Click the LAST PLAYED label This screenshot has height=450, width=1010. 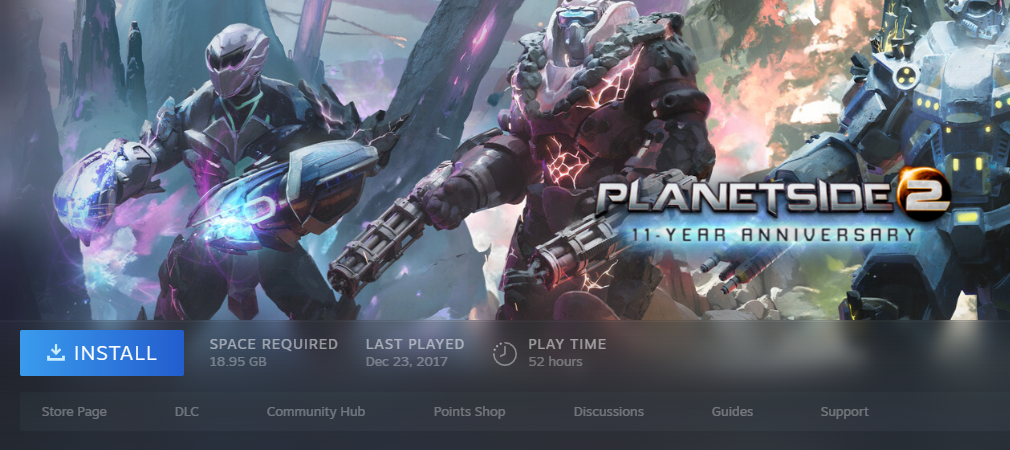point(415,344)
